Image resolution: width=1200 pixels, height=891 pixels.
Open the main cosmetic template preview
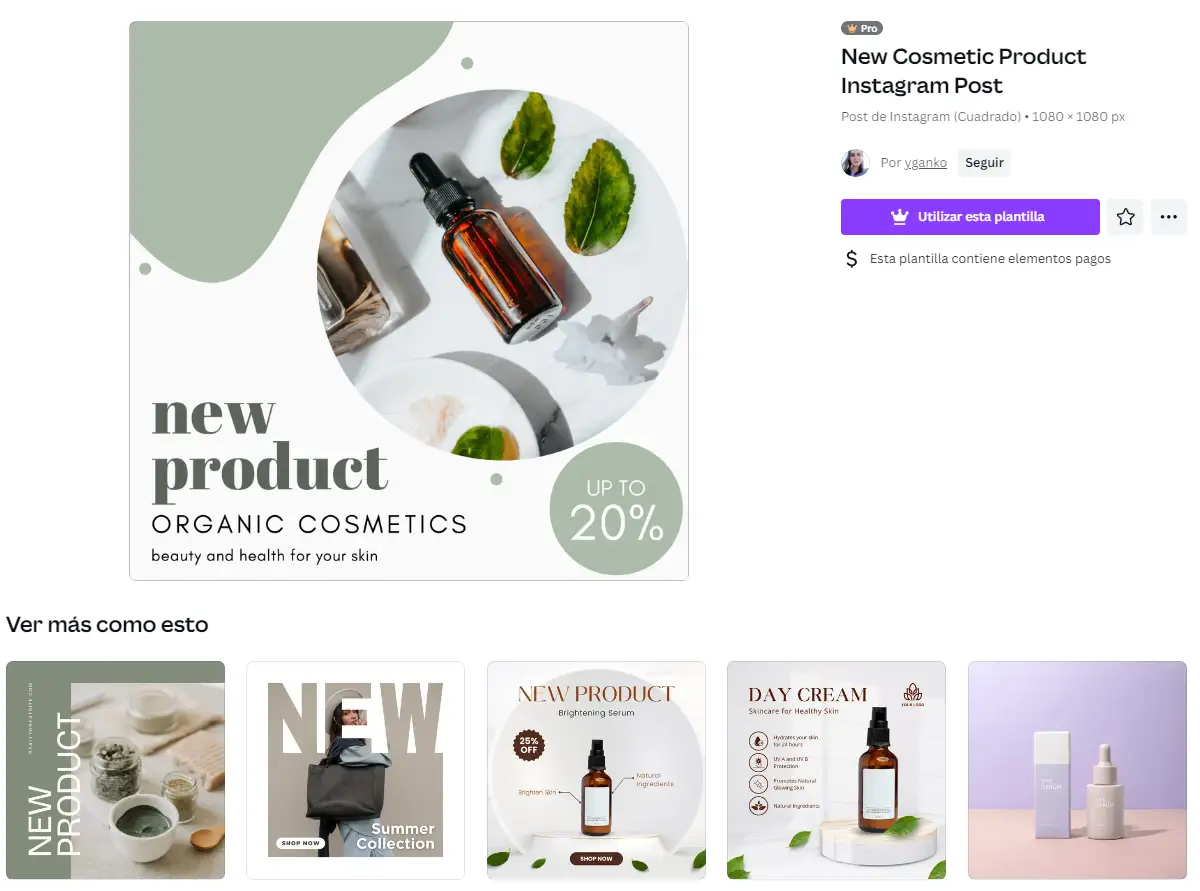pos(409,301)
